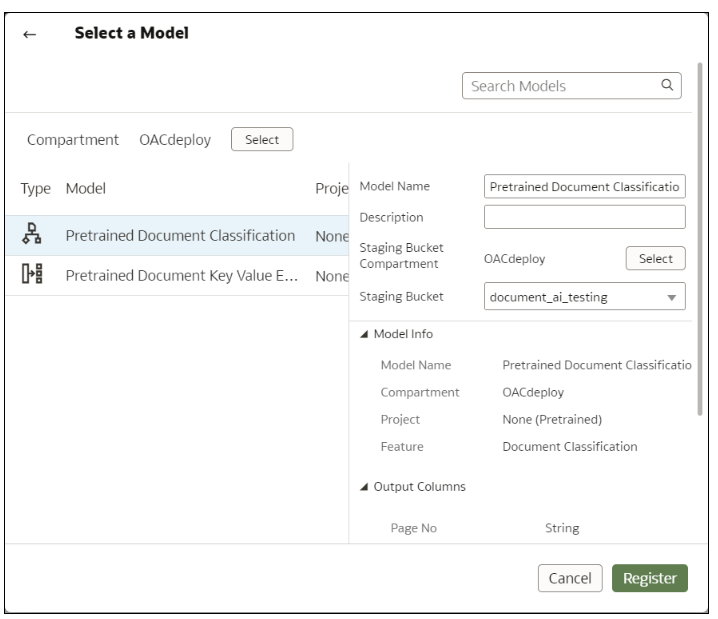The image size is (718, 619).
Task: Click the search magnifier icon
Action: click(666, 86)
